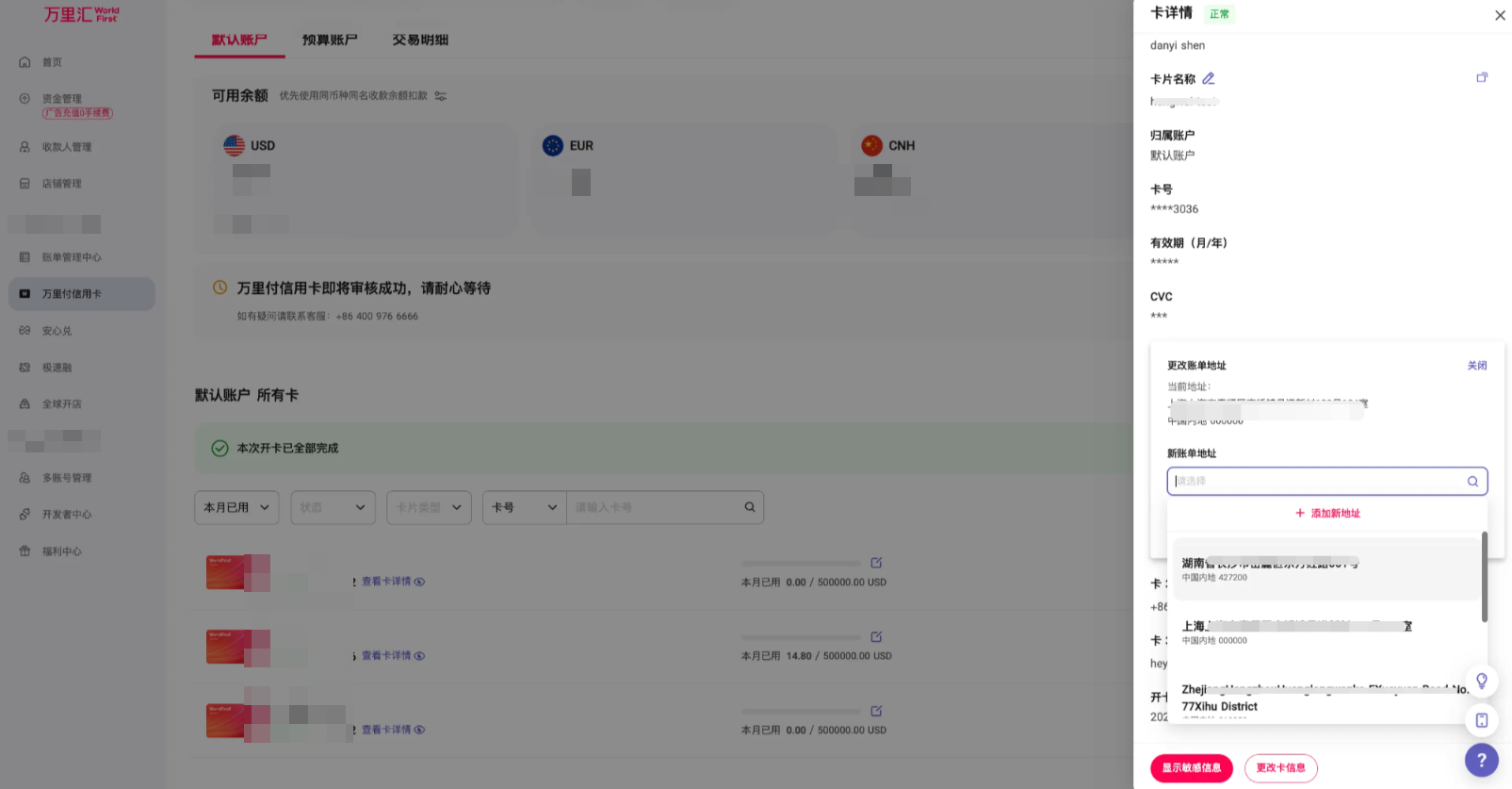Viewport: 1512px width, 789px height.
Task: Click the copy icon beside the card name
Action: pyautogui.click(x=1482, y=77)
